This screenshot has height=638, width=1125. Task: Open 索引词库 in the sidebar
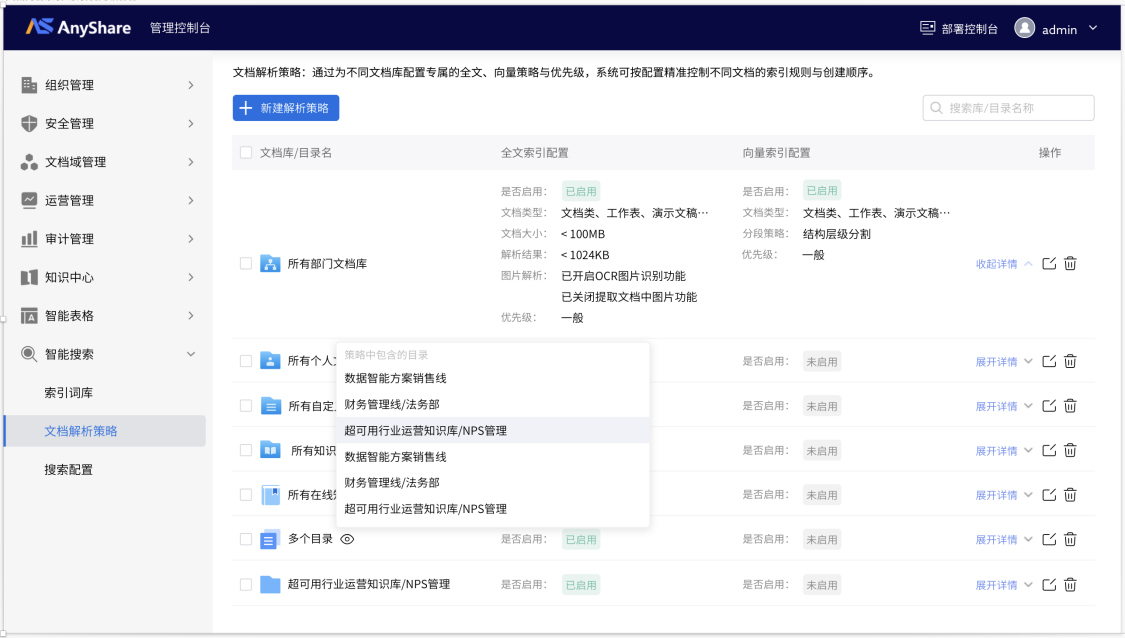(68, 393)
